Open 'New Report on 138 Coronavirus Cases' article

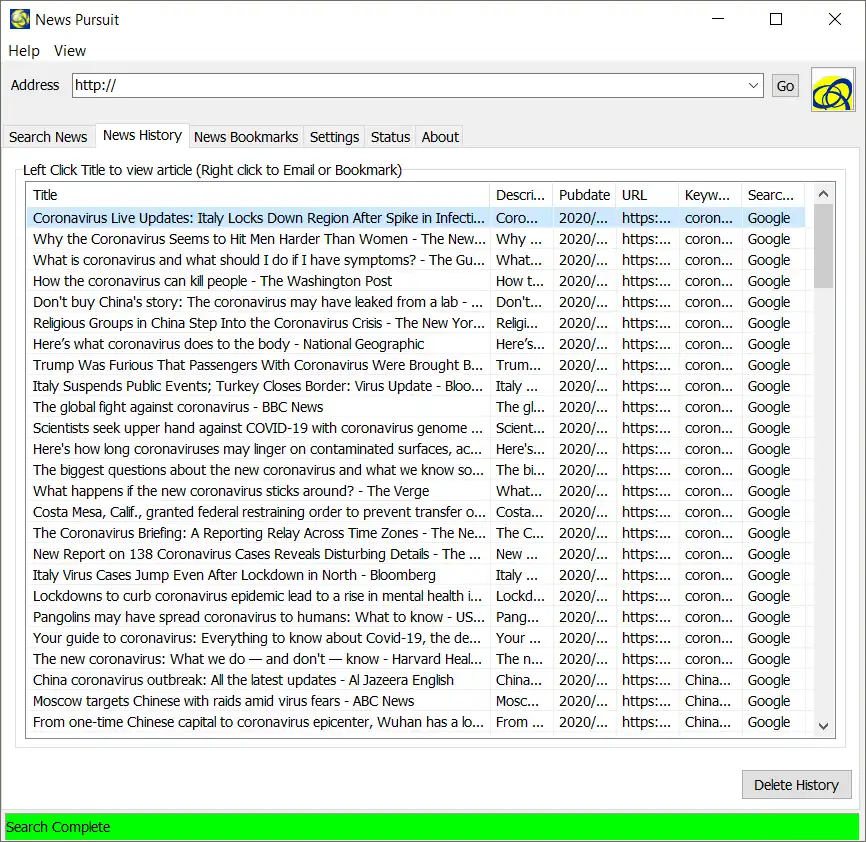tap(257, 554)
